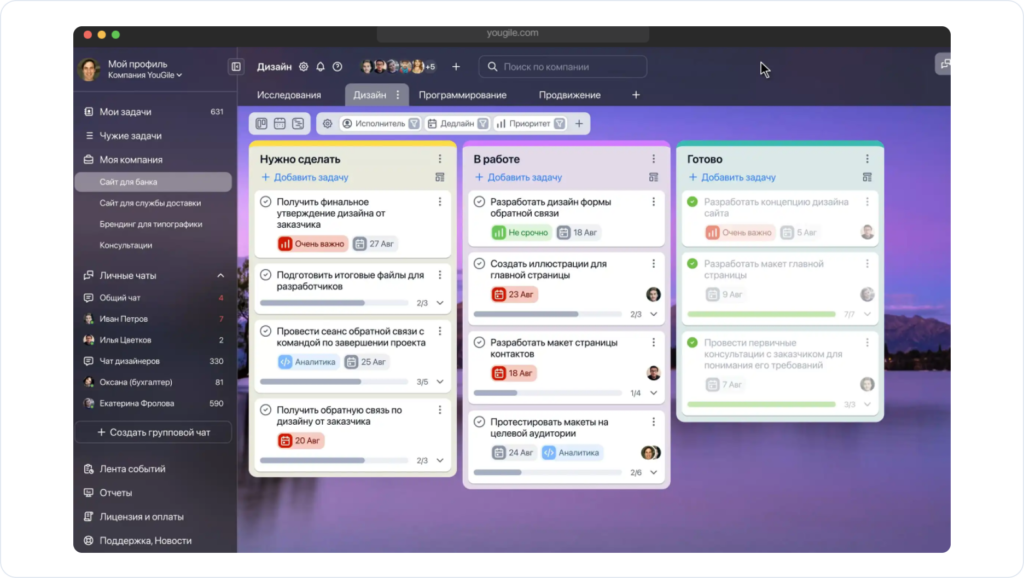Open the Программирование board tab

click(462, 95)
